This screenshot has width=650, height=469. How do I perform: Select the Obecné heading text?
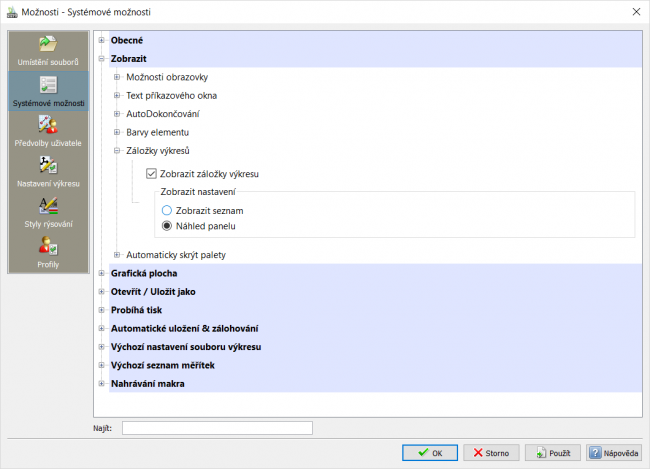pos(127,40)
